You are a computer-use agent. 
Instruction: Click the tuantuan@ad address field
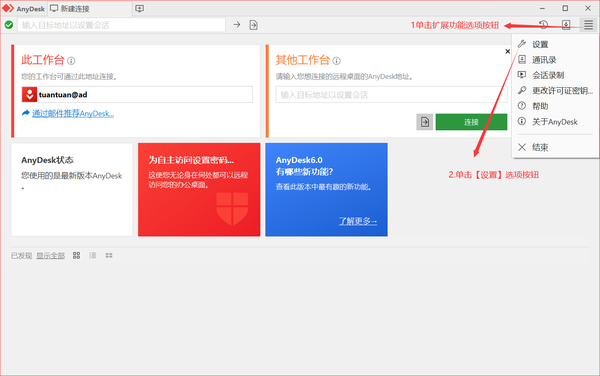[137, 94]
